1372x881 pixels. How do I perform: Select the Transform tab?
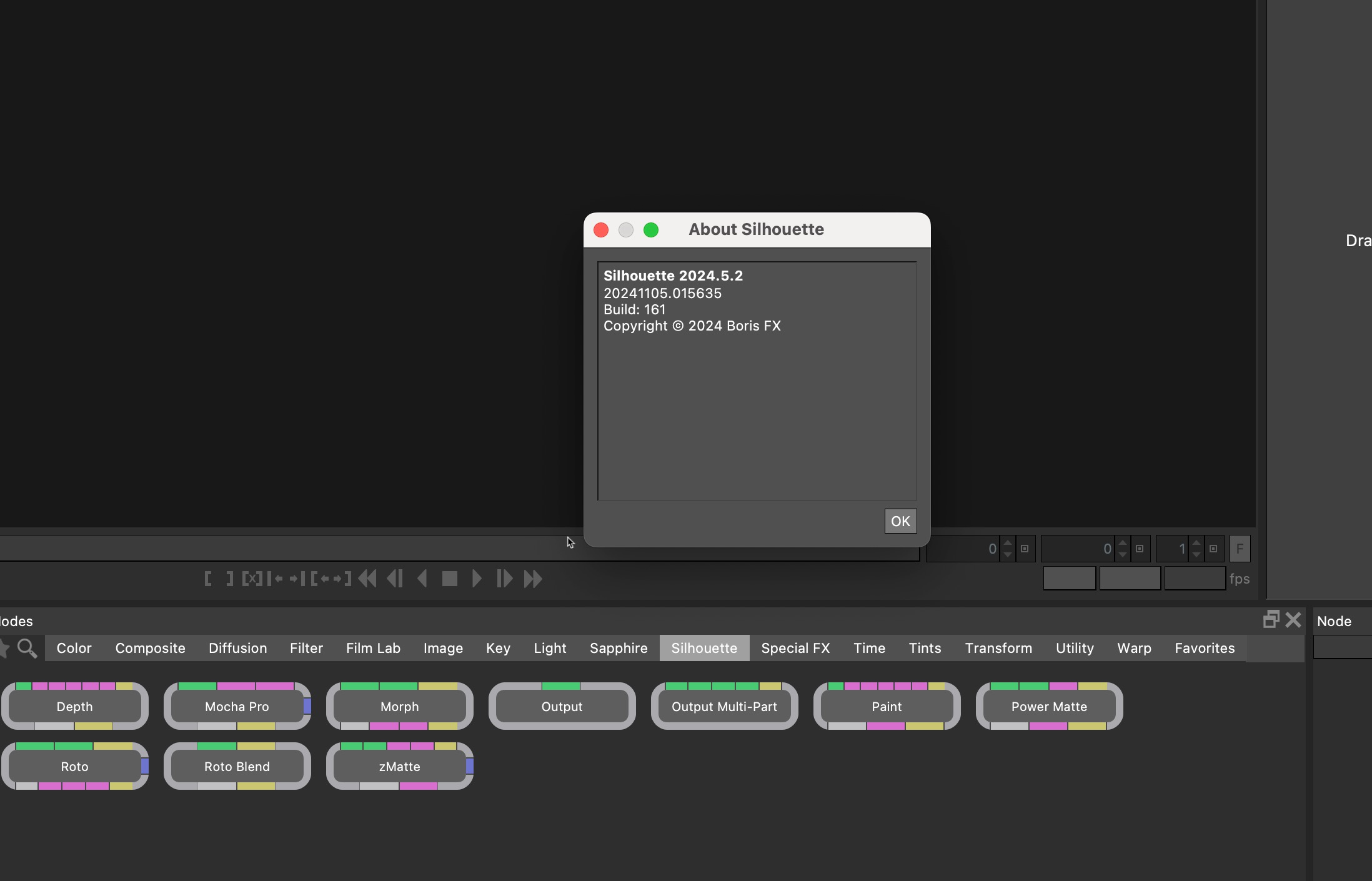999,648
